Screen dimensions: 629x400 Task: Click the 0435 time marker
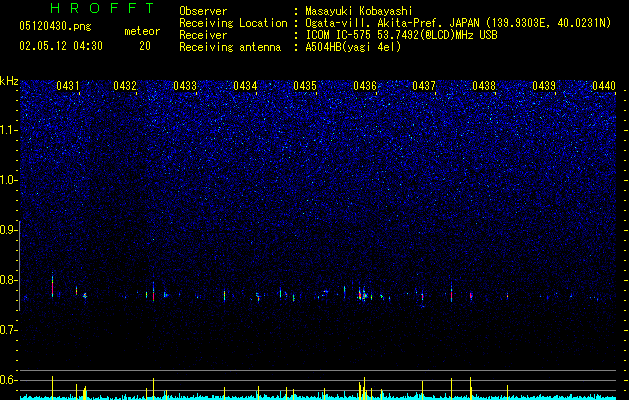point(305,86)
